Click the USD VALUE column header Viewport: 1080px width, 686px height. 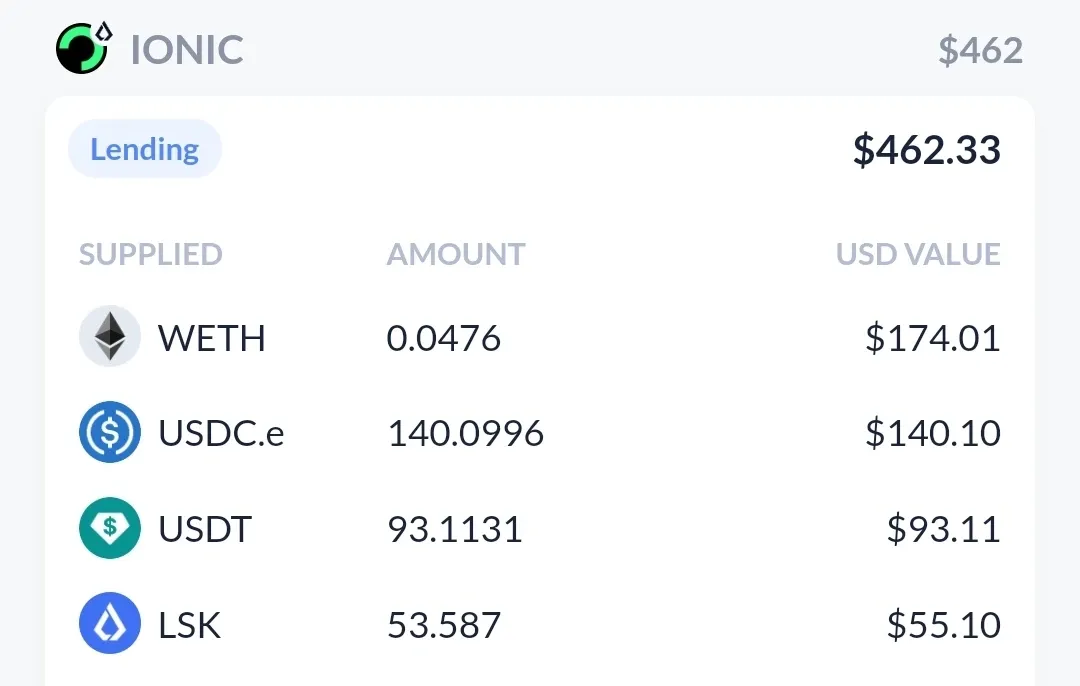[918, 254]
